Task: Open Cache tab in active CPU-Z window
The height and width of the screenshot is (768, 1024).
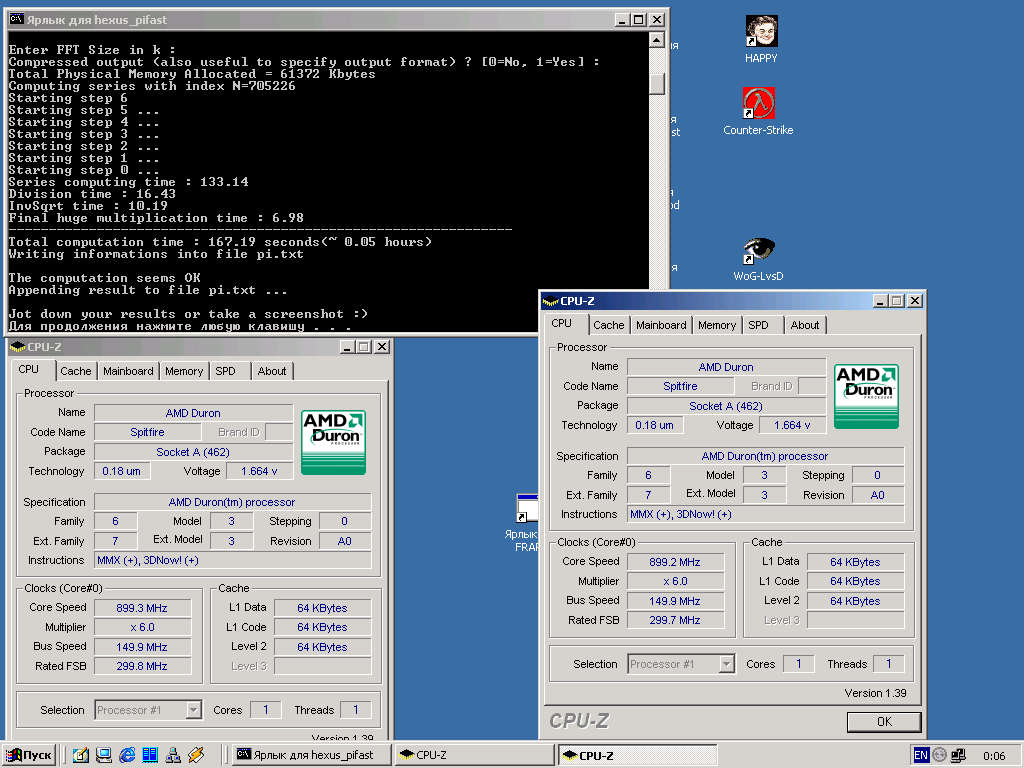Action: click(609, 325)
